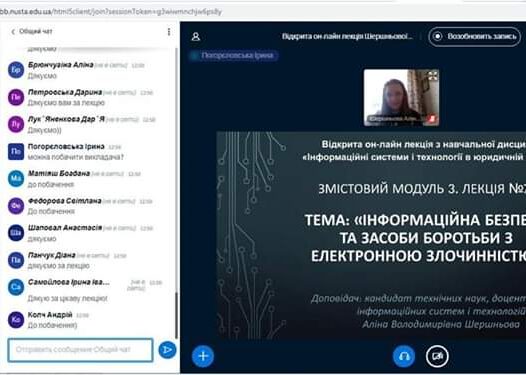Screen dimensions: 526x375
Task: Click message Дякую за цікаву лекцію!
Action: point(67,298)
